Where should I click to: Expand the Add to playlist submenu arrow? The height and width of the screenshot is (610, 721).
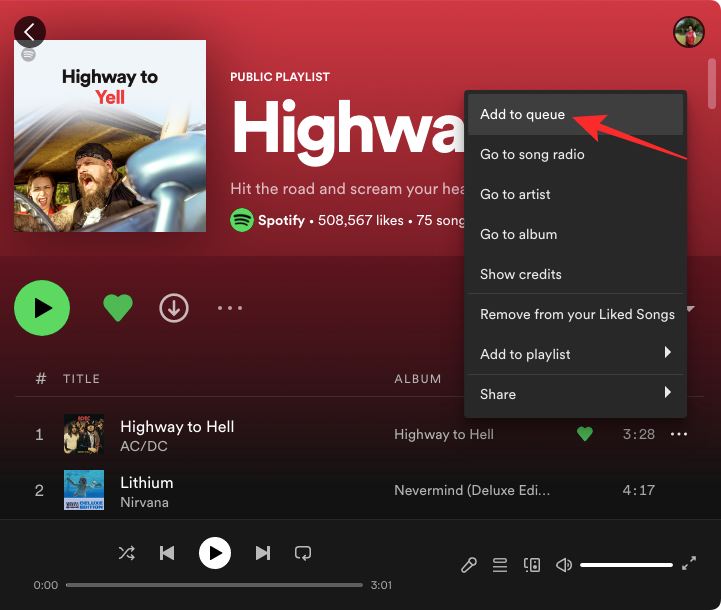point(668,353)
